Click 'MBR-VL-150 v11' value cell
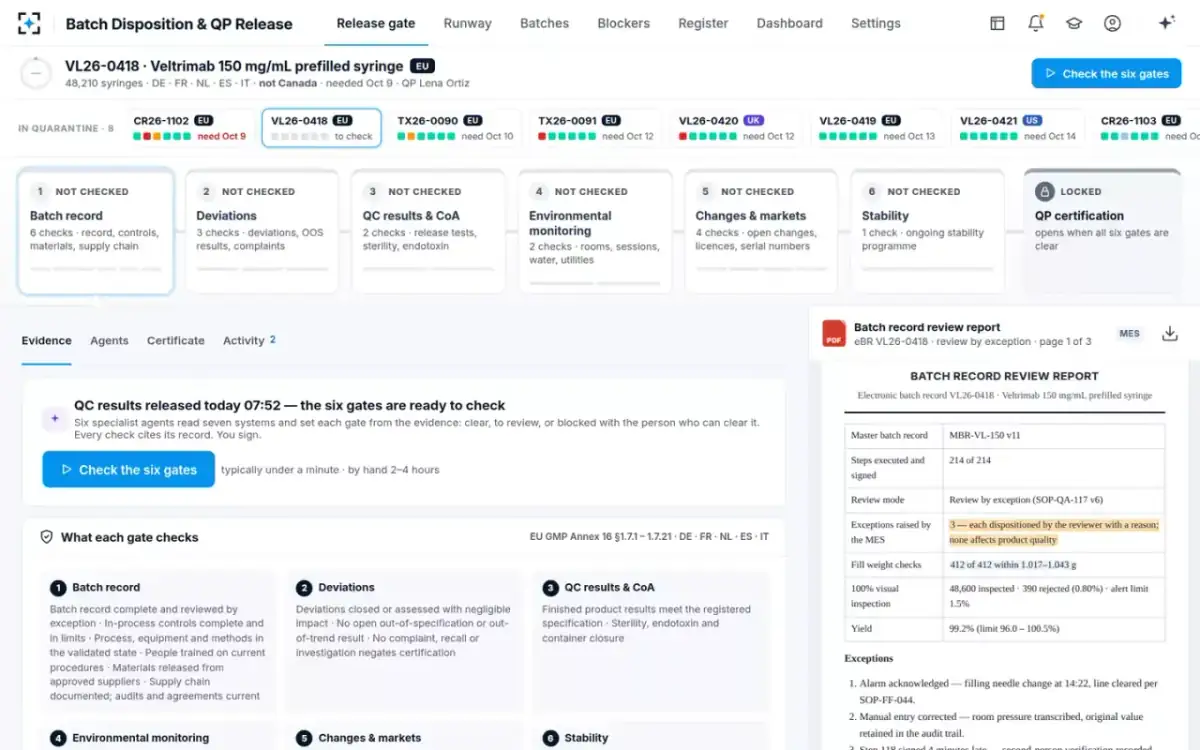The width and height of the screenshot is (1200, 750). coord(1054,436)
